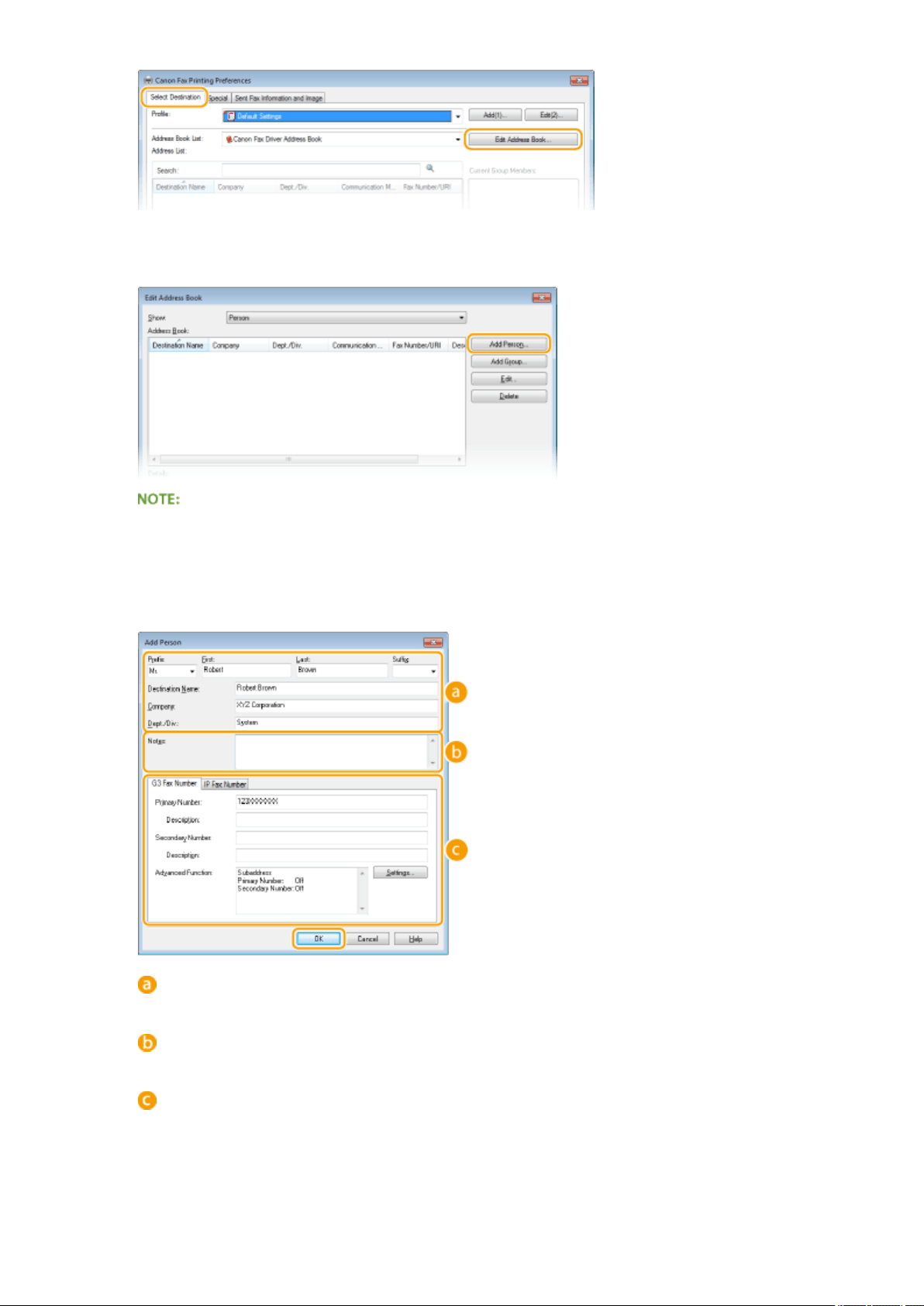Click the search magnifier icon in Fax Preferences
Screen dimensions: 924x1306
[x=430, y=169]
